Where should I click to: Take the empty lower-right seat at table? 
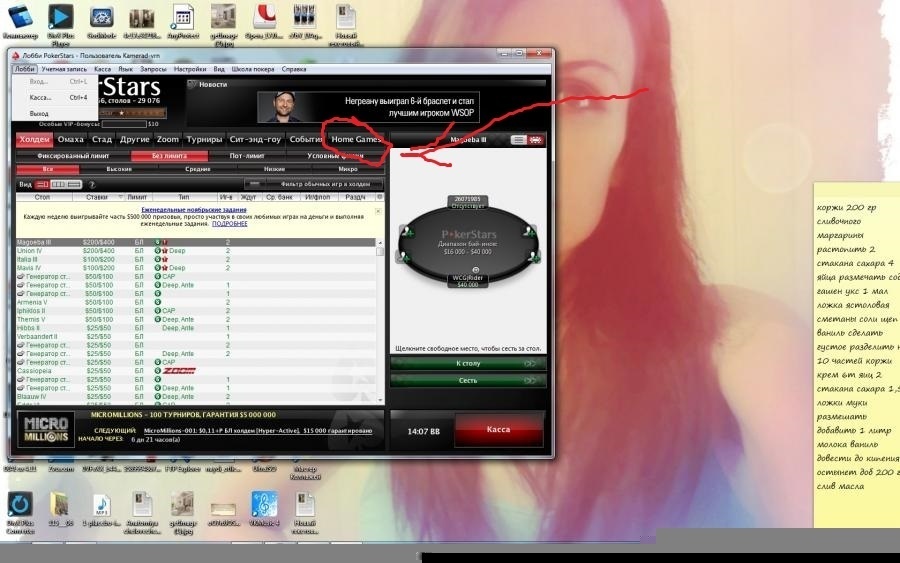[x=533, y=256]
